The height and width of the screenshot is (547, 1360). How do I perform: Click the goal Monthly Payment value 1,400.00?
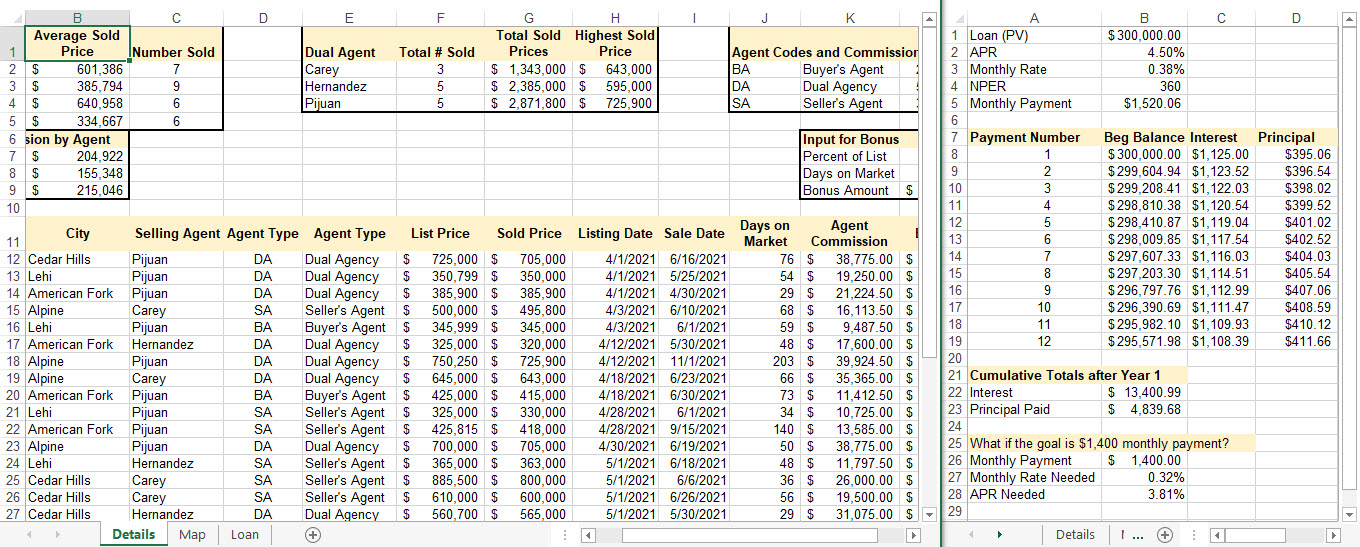coord(1144,460)
